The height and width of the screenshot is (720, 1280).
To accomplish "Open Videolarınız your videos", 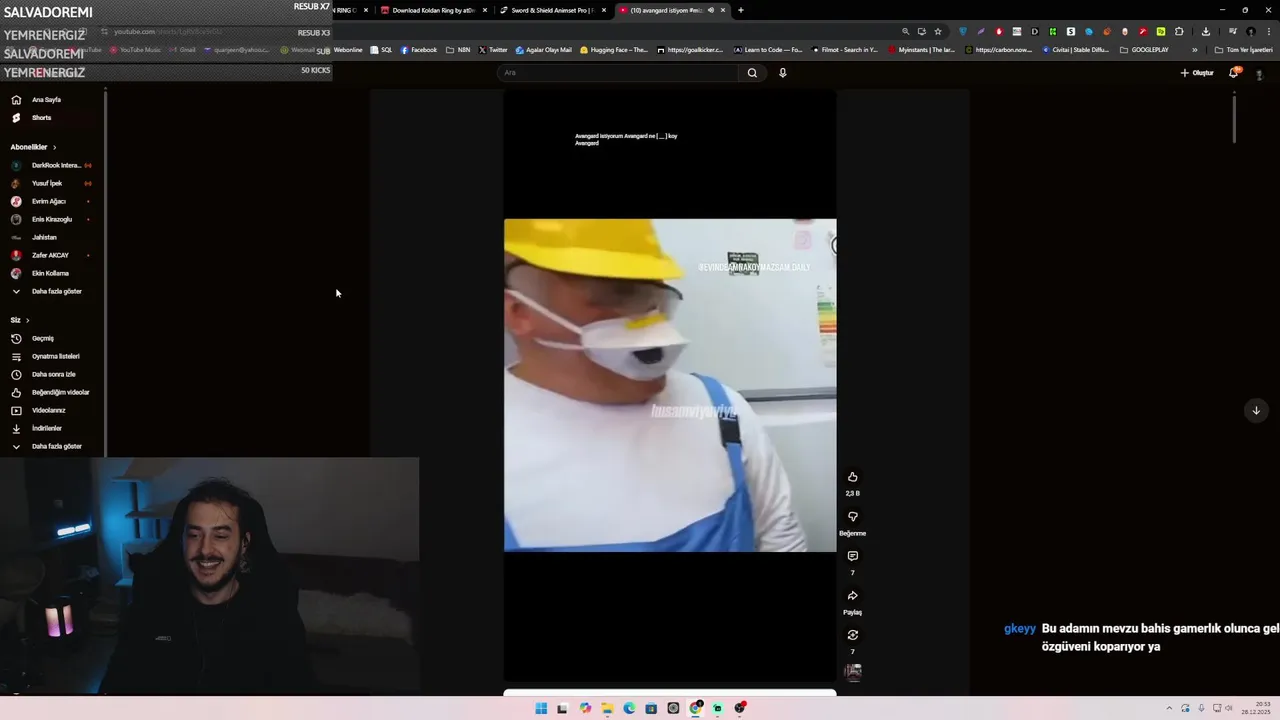I will coord(52,410).
